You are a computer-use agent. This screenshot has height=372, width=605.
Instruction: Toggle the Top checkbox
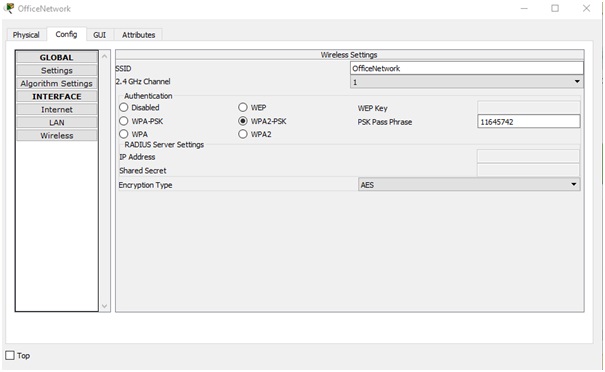(x=10, y=355)
